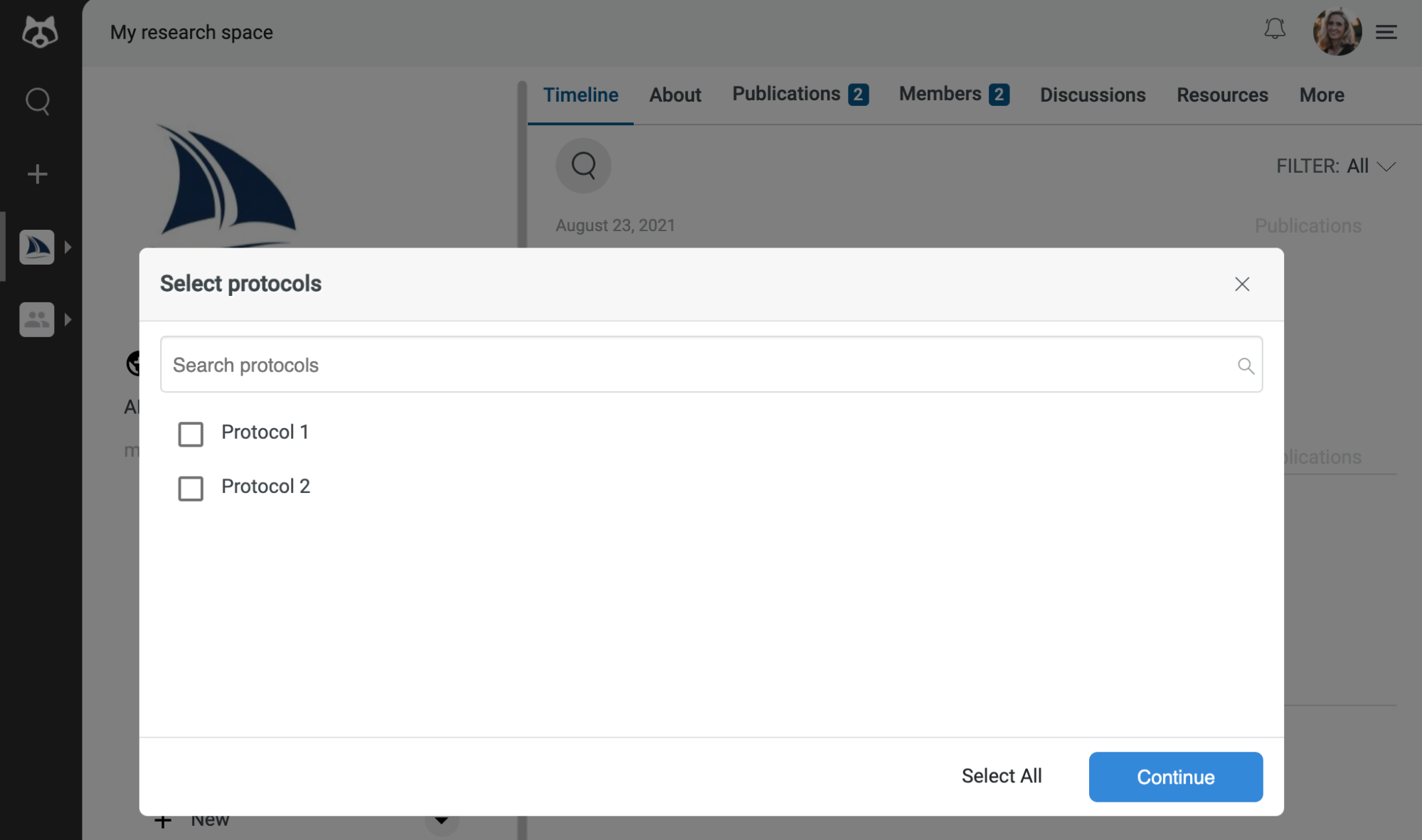Screen dimensions: 1422x840
Task: Click the magnifier icon in protocols search field
Action: 1245,365
